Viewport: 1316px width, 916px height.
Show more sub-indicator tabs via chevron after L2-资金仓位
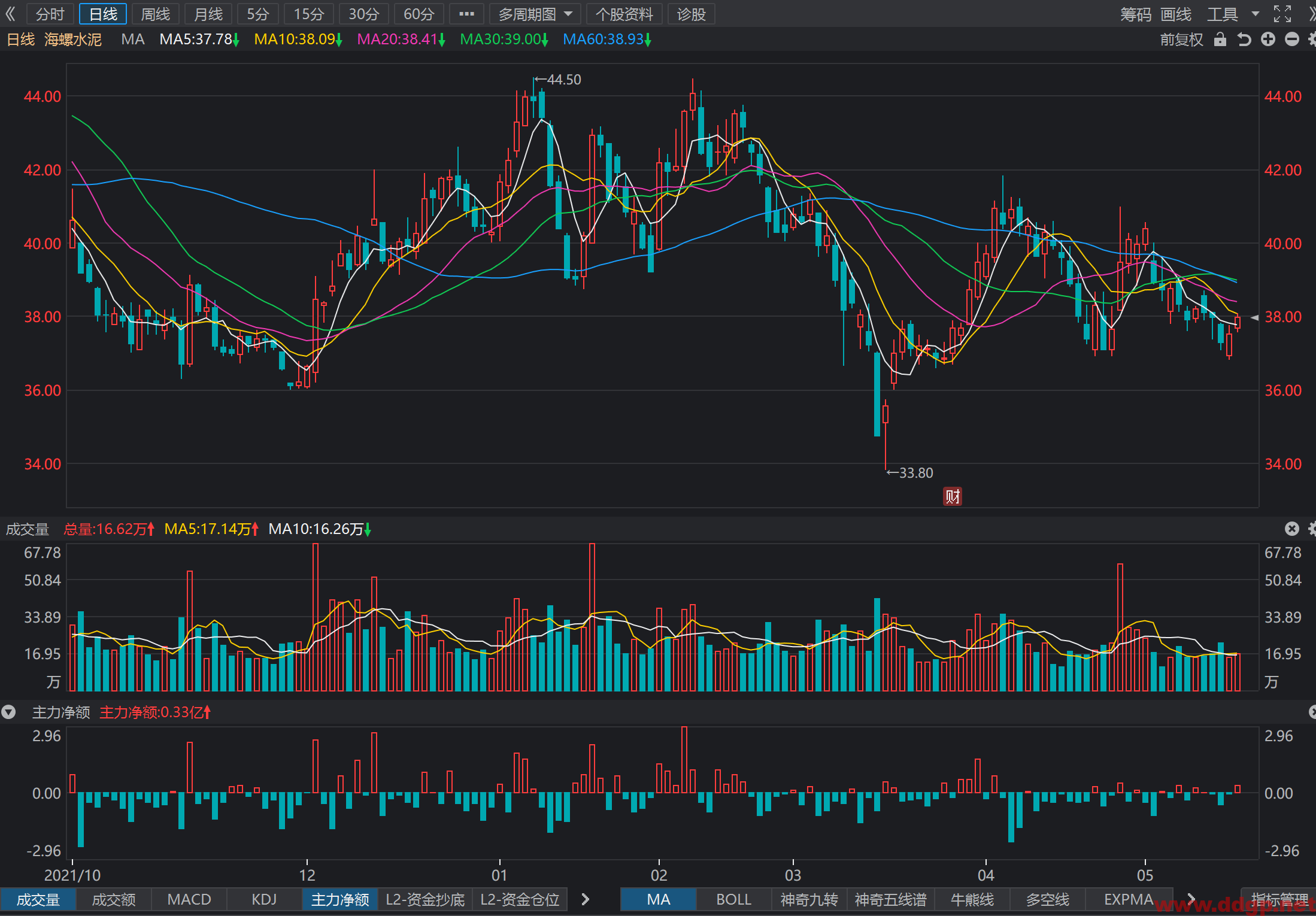(x=585, y=899)
